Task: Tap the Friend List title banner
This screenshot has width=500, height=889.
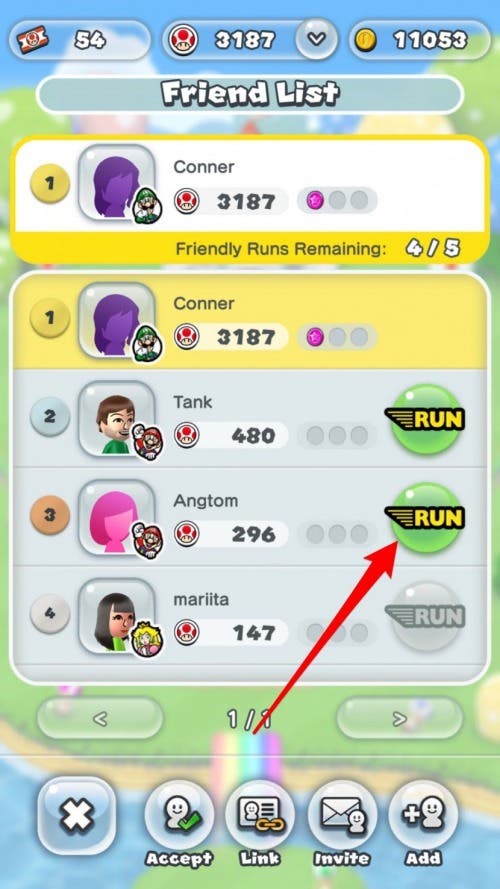Action: click(250, 95)
